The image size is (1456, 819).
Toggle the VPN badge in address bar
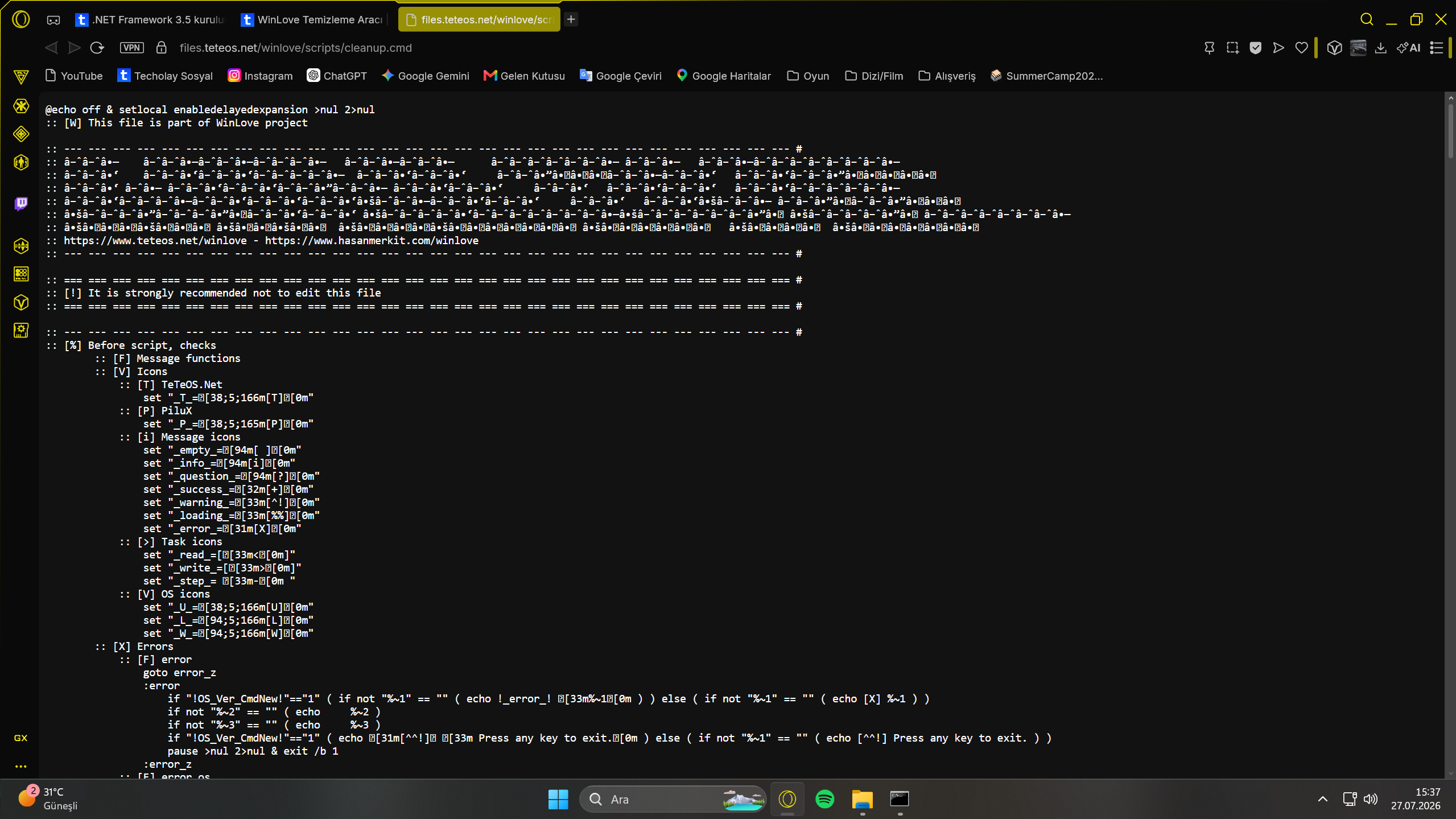131,48
